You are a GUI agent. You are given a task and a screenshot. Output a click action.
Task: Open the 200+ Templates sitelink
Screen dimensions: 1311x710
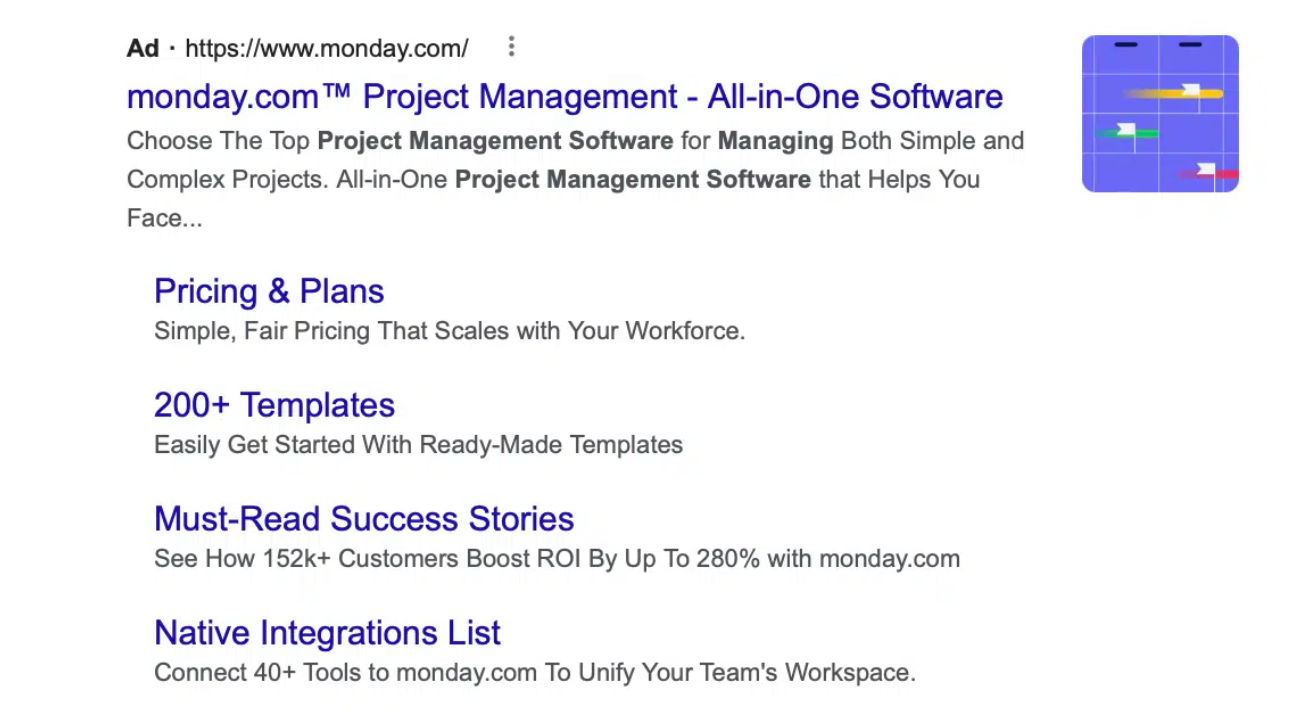point(274,405)
